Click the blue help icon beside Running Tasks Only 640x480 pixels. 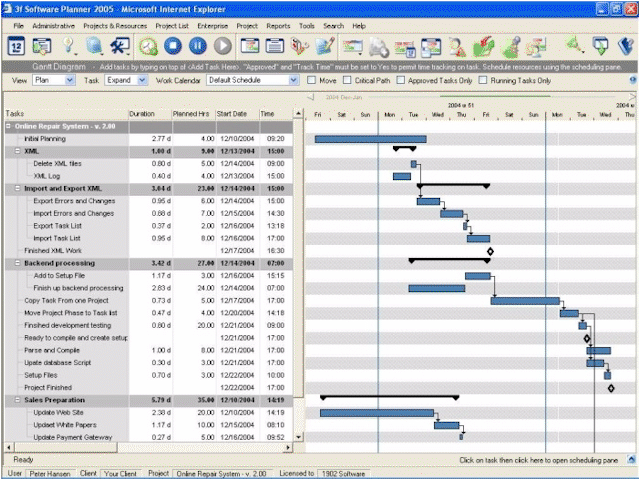click(633, 80)
